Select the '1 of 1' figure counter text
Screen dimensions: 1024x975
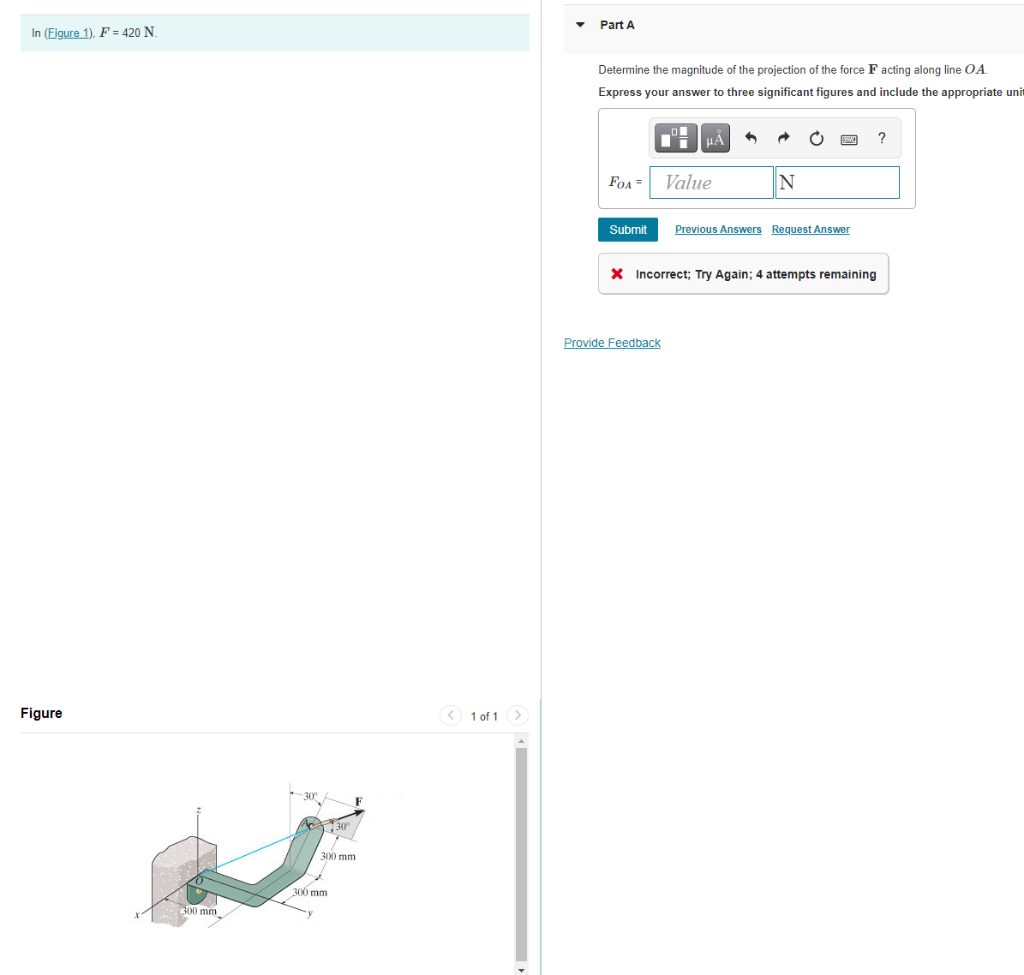pos(484,716)
